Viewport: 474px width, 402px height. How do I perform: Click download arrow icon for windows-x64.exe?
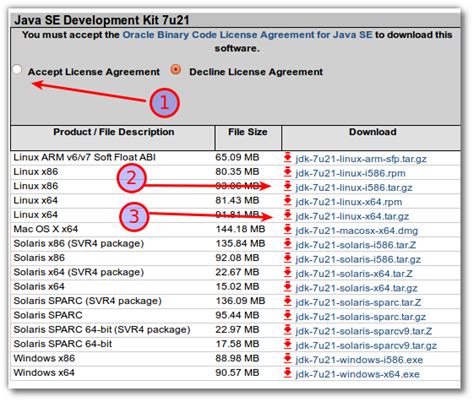click(x=287, y=373)
